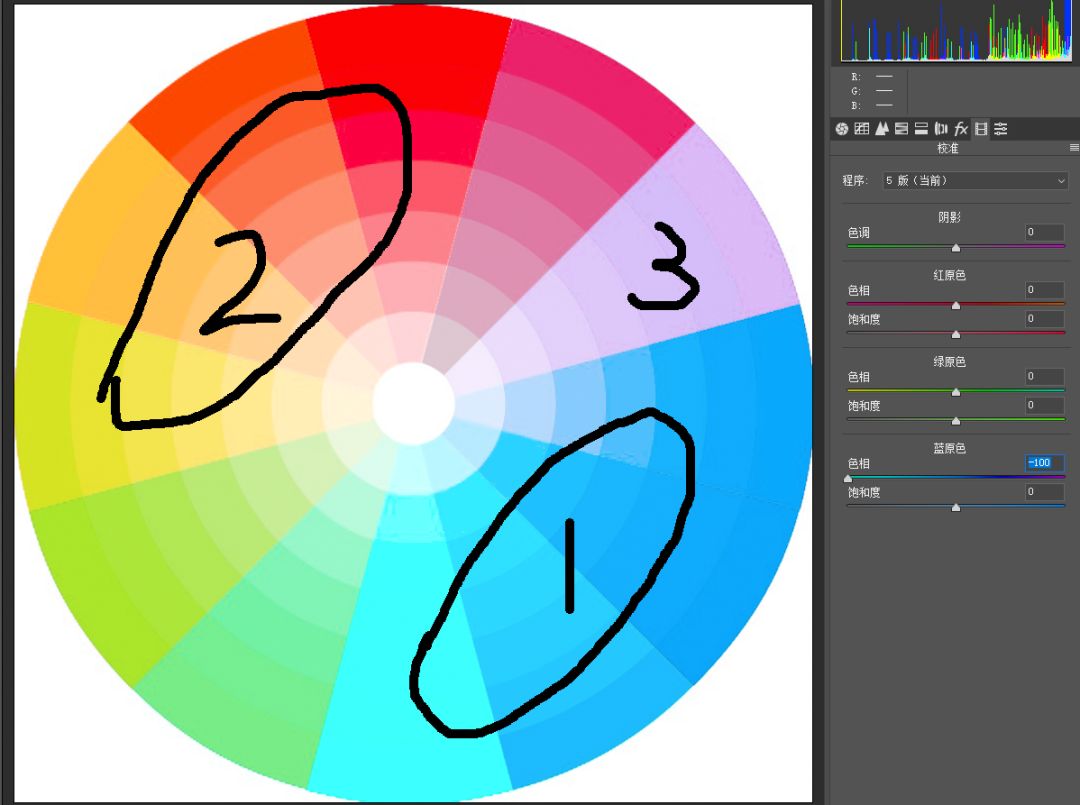Focus the 绿原色 饱和度 value field
The width and height of the screenshot is (1080, 805).
[1044, 406]
